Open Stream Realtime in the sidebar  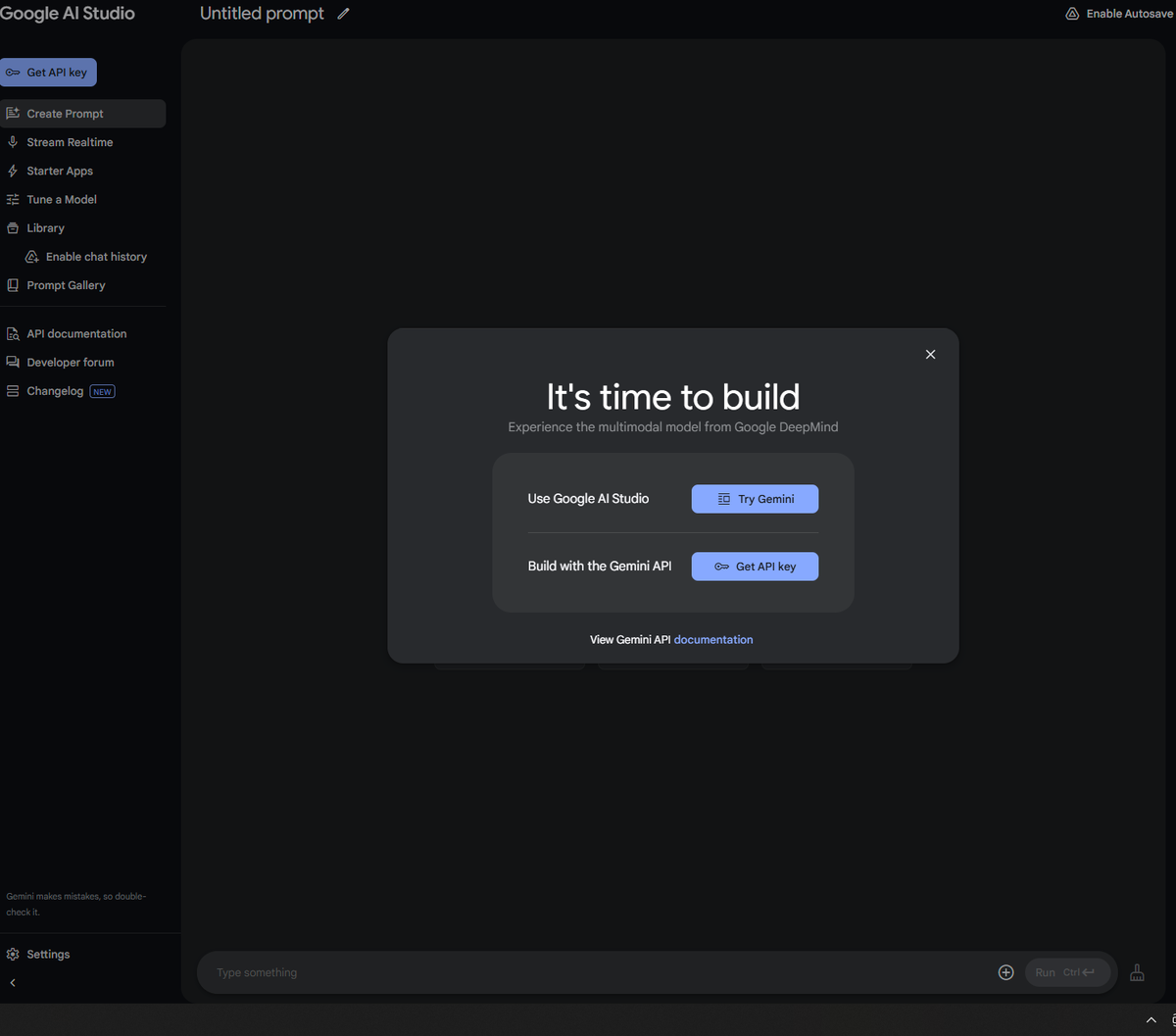point(70,142)
